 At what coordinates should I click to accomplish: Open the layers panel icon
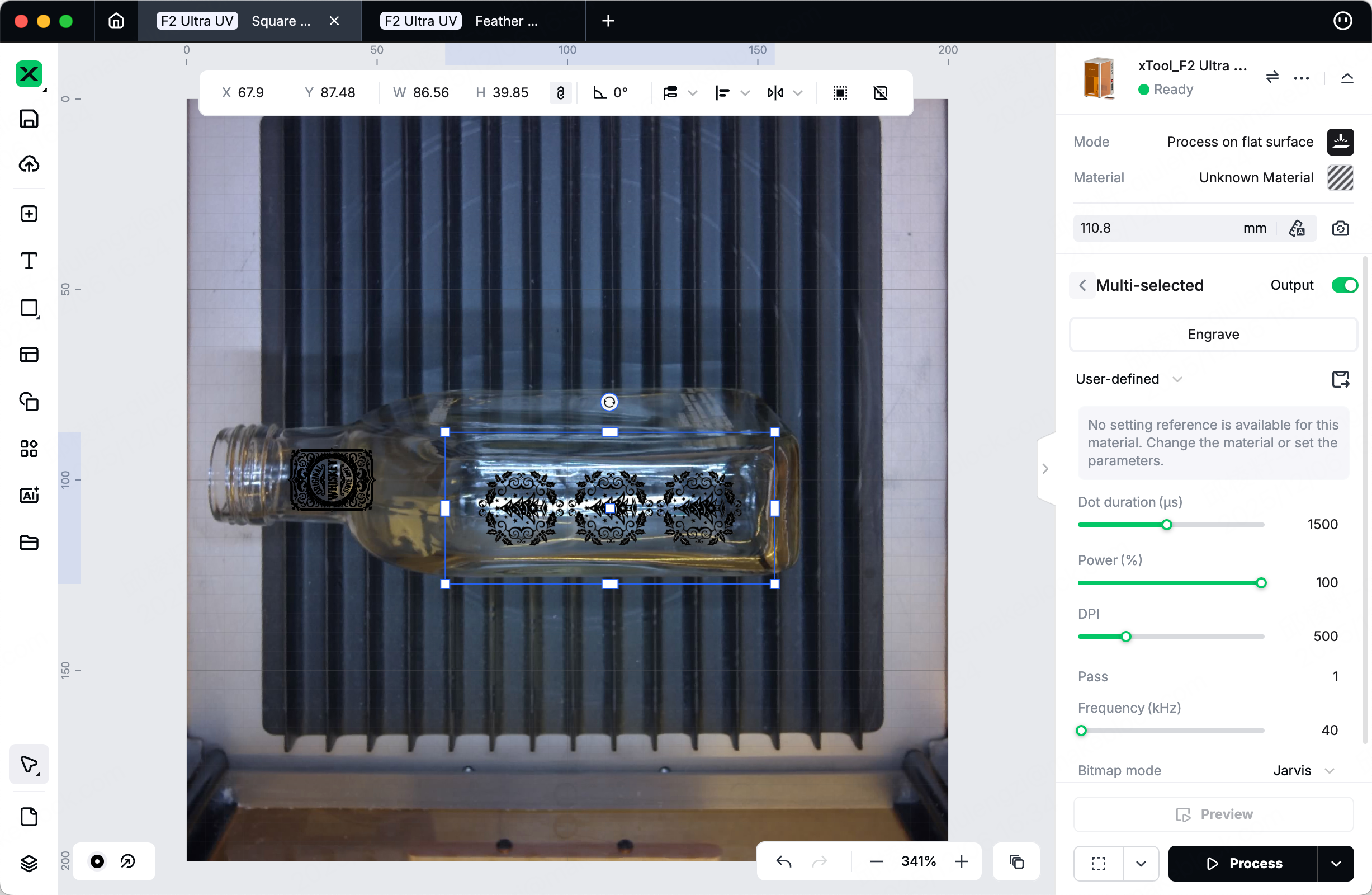pyautogui.click(x=29, y=863)
